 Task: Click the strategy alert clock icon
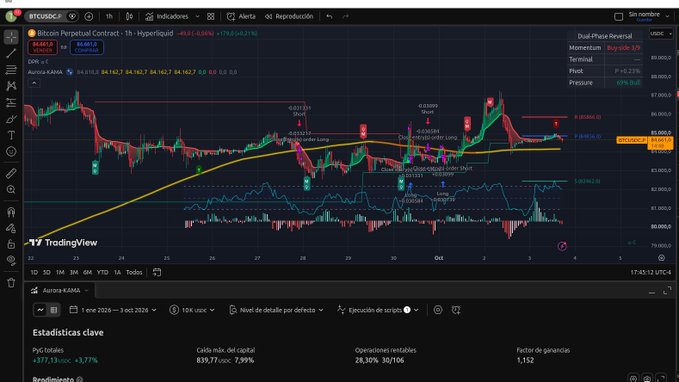tap(456, 310)
